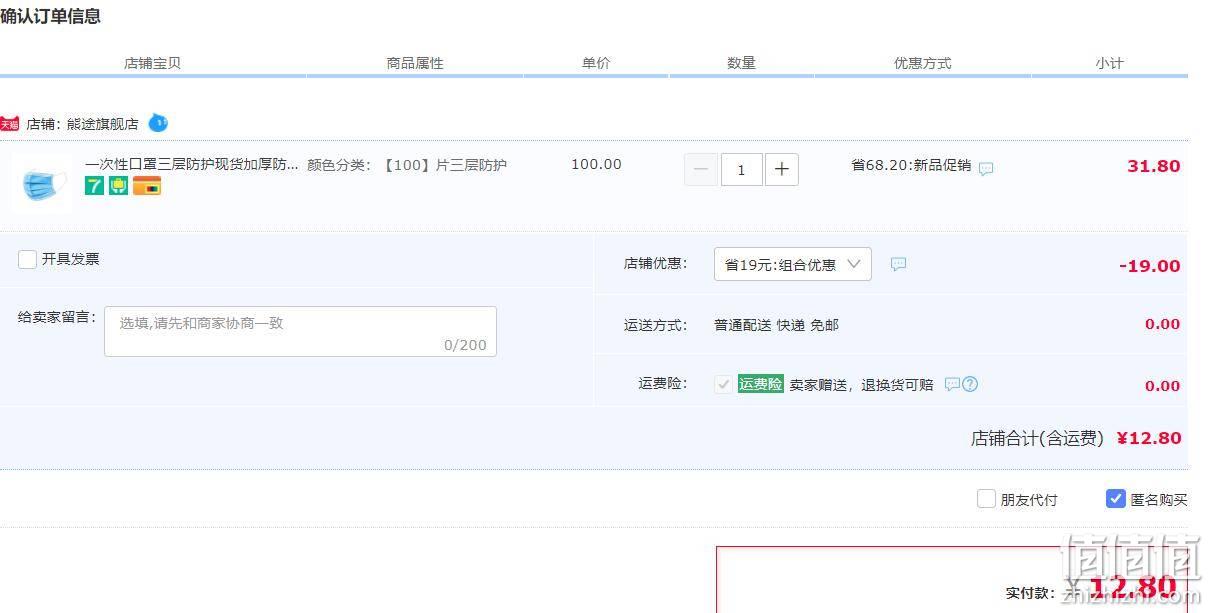Image resolution: width=1210 pixels, height=613 pixels.
Task: Toggle the 运费险 shipping insurance checkbox
Action: (723, 384)
